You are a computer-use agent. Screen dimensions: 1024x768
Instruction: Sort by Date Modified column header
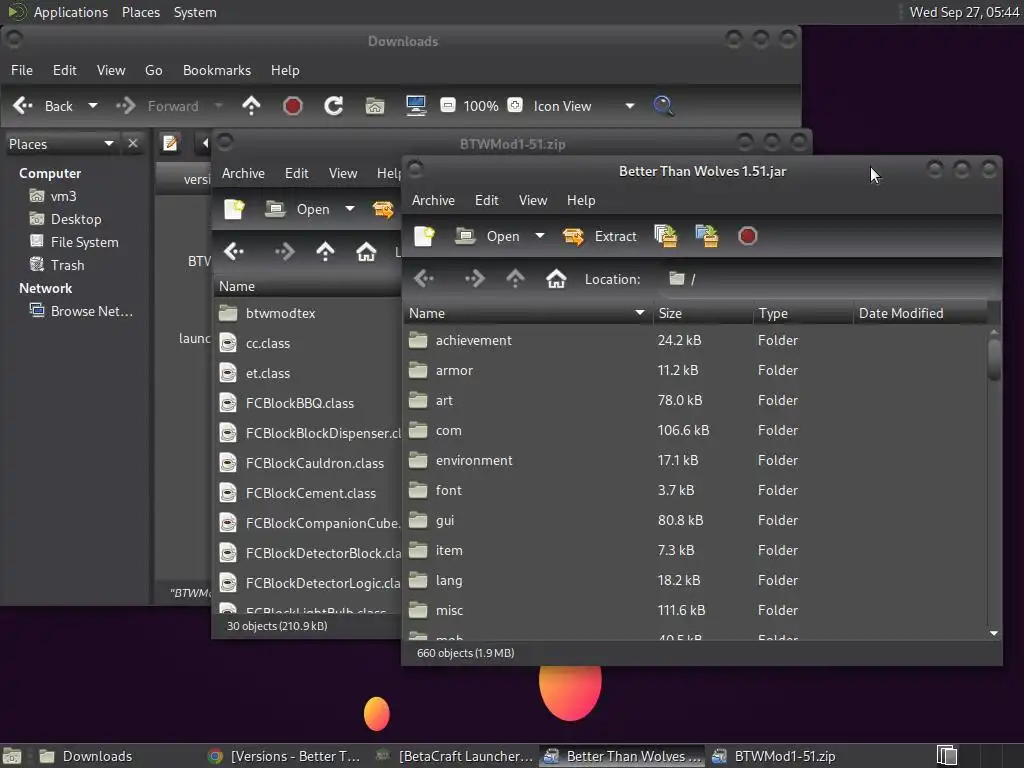[921, 313]
